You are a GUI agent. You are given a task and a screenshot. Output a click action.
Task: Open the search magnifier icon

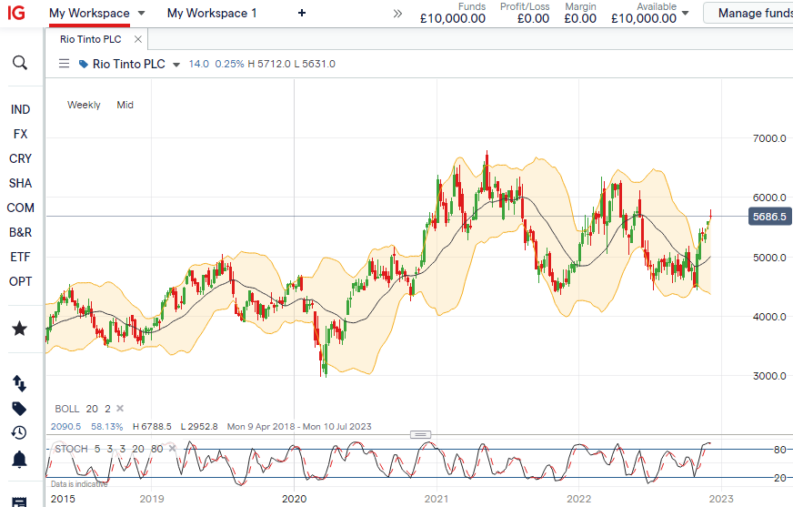coord(20,63)
